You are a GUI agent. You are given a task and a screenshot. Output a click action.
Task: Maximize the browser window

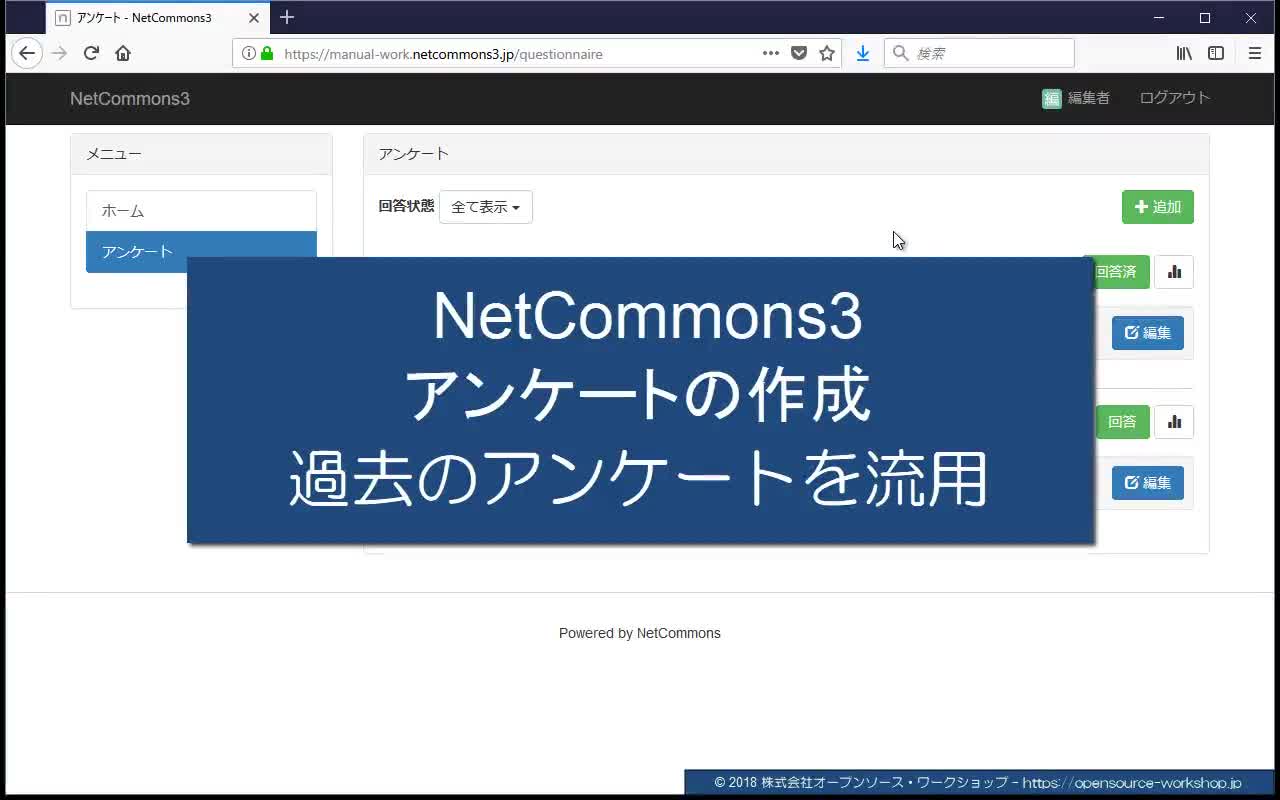1205,18
